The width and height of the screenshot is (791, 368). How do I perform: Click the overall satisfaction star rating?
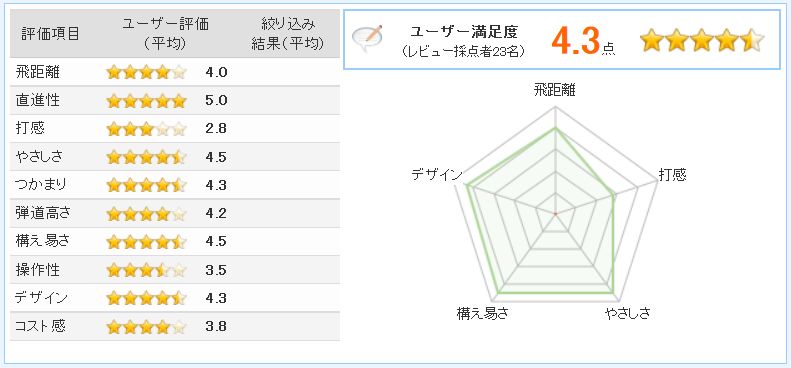pyautogui.click(x=702, y=40)
